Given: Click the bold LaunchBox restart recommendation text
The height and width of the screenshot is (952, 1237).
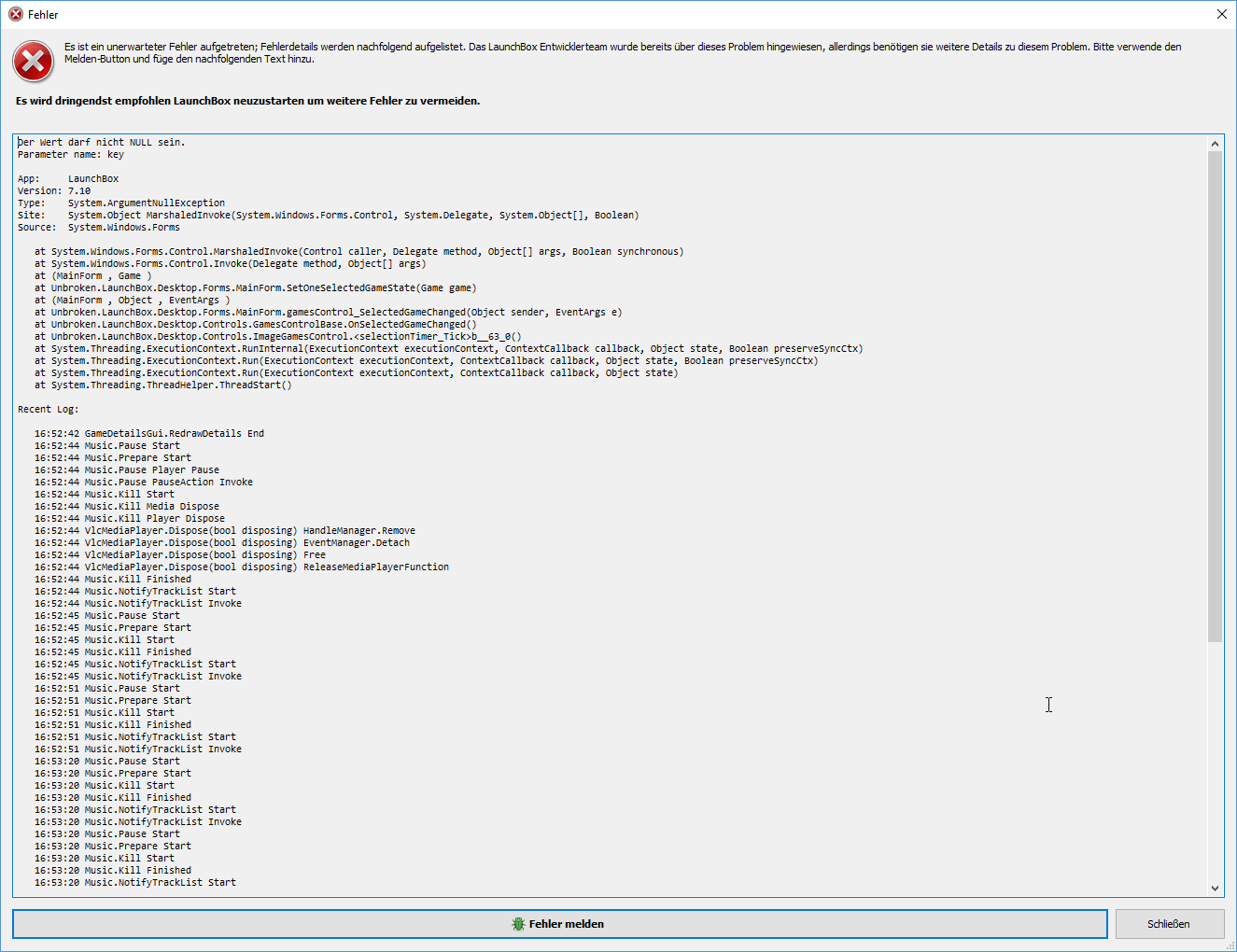Looking at the screenshot, I should point(247,101).
